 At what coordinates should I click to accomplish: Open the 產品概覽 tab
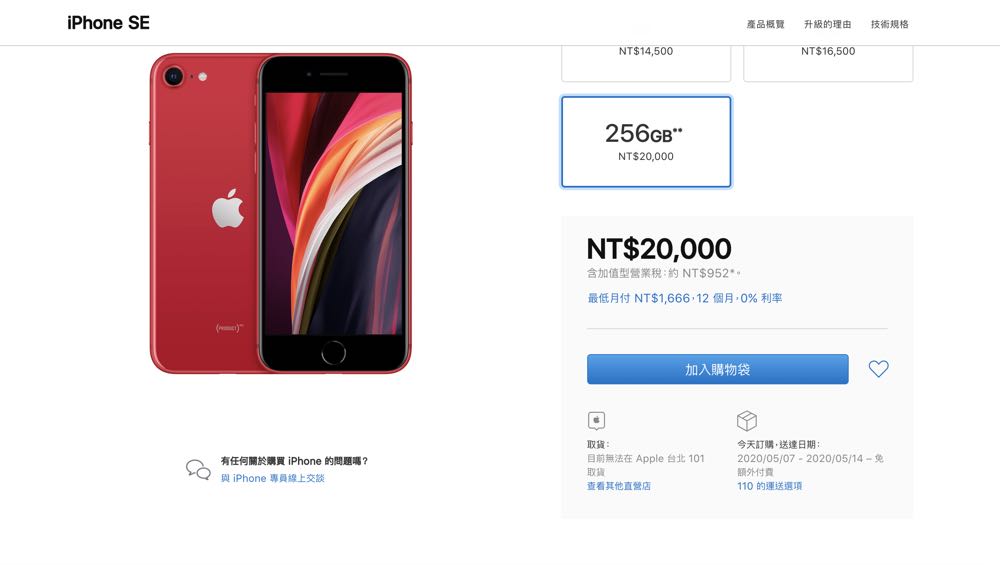pos(765,24)
